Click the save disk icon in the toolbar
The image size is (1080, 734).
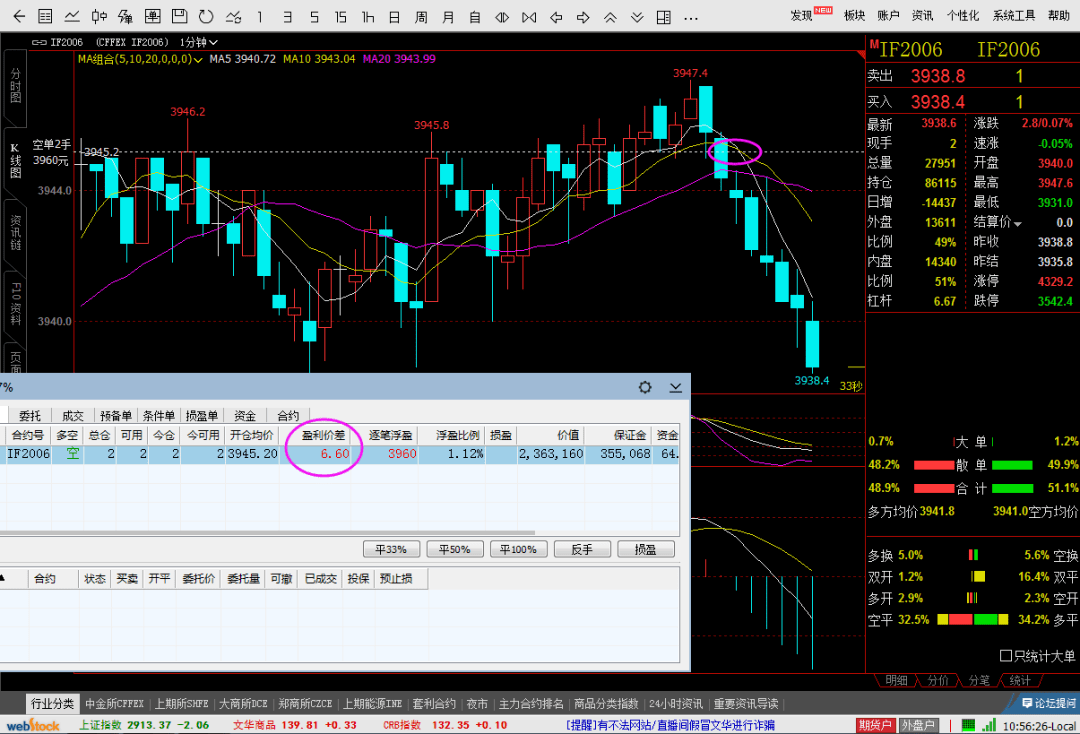(179, 17)
